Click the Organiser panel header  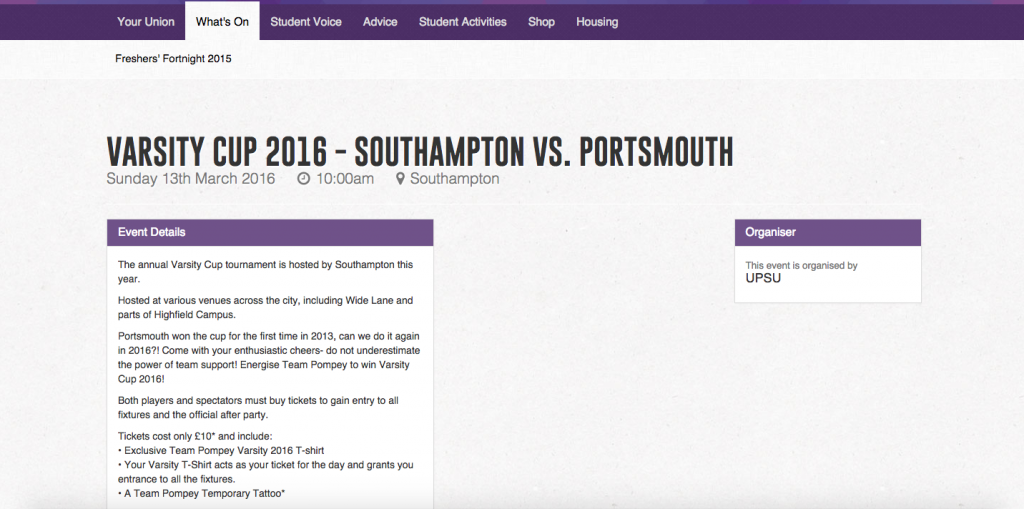click(827, 232)
